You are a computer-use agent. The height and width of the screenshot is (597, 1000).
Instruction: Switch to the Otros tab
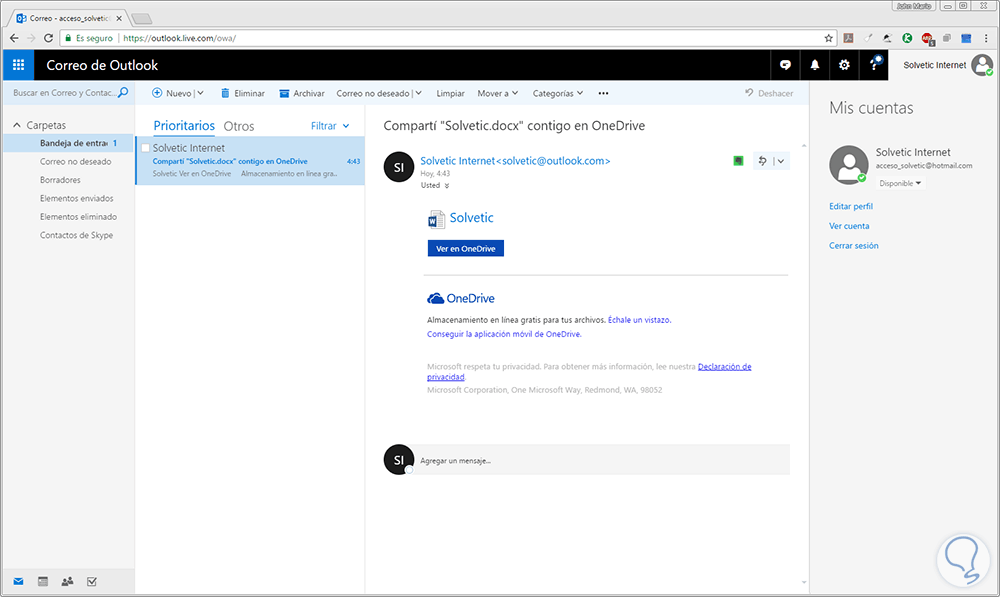click(239, 126)
